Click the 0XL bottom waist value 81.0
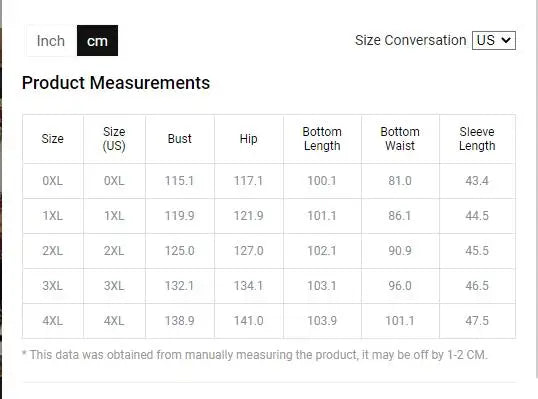 [x=400, y=181]
